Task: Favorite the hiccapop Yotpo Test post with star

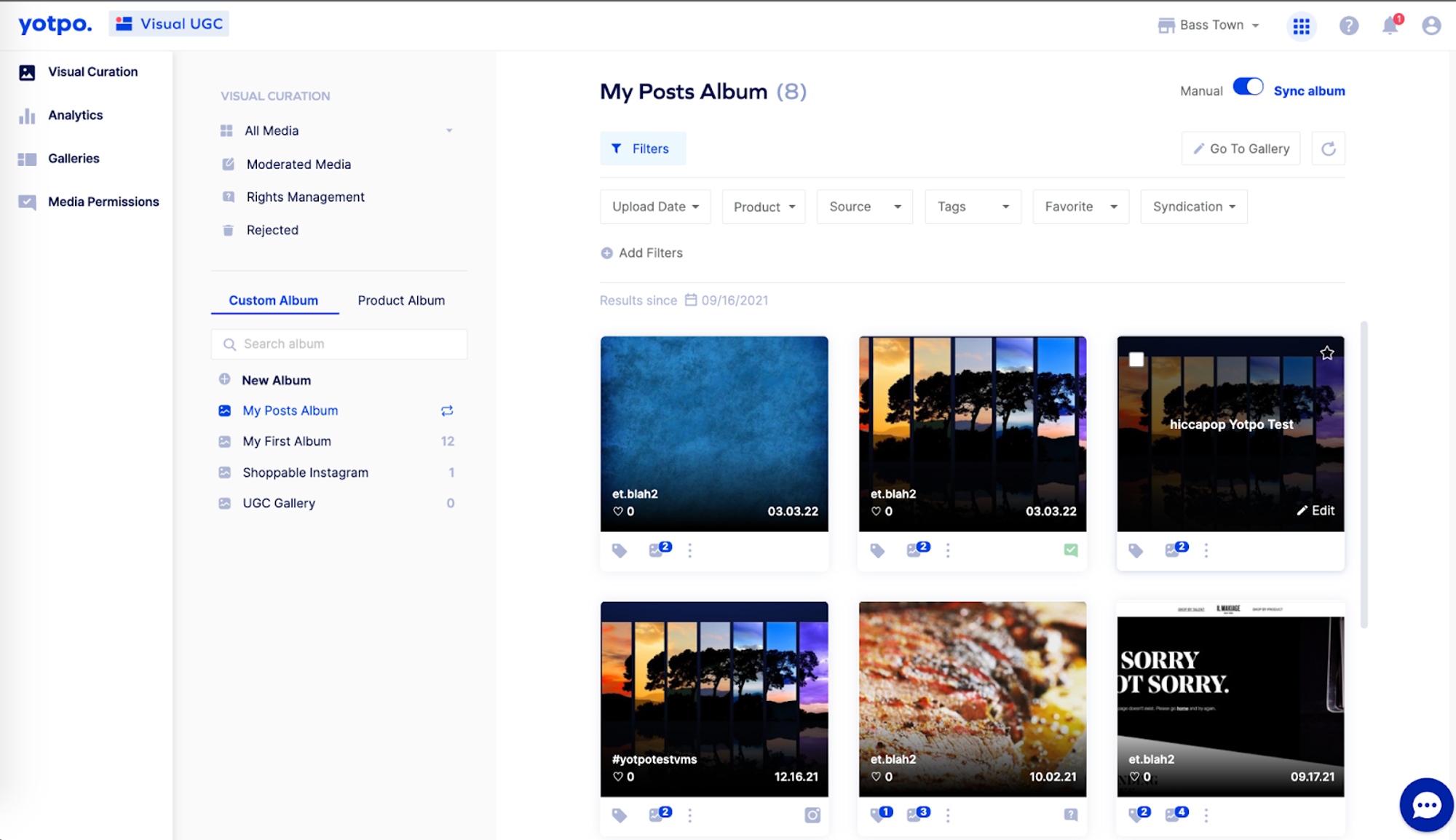Action: (1326, 354)
